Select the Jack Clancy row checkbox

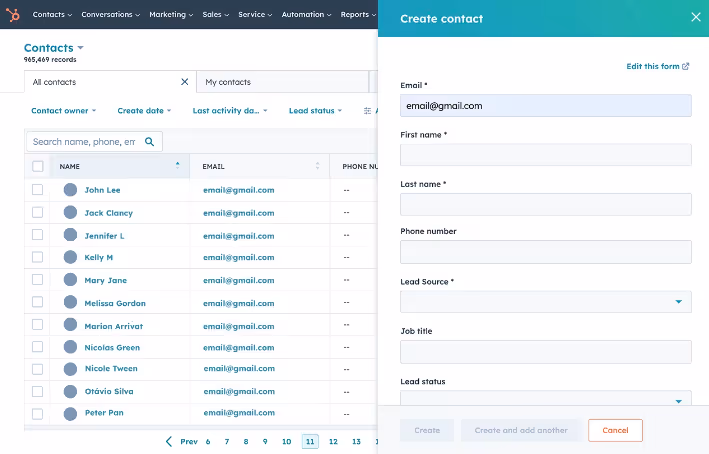38,212
